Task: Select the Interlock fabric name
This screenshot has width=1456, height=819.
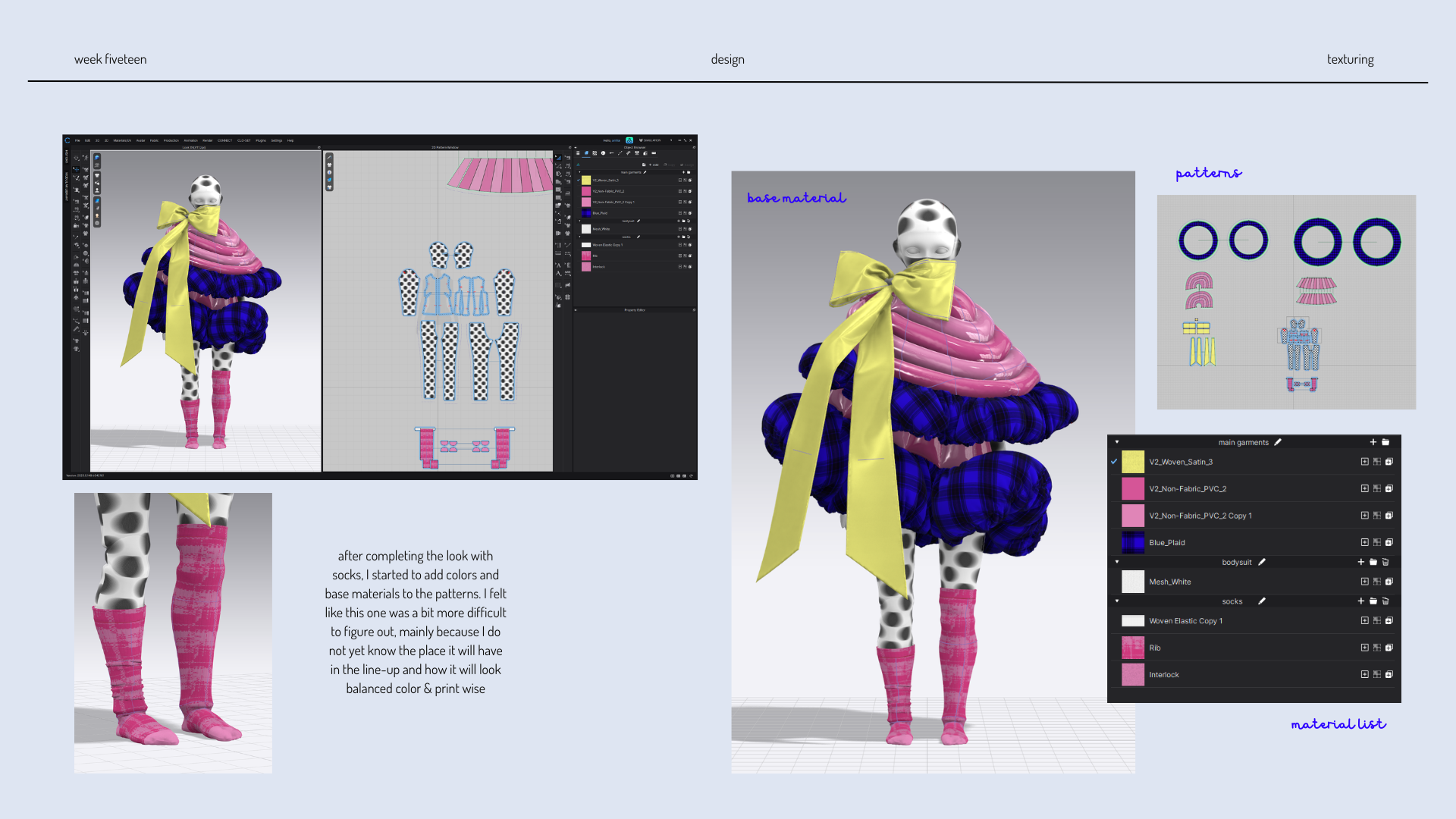Action: pyautogui.click(x=1164, y=674)
